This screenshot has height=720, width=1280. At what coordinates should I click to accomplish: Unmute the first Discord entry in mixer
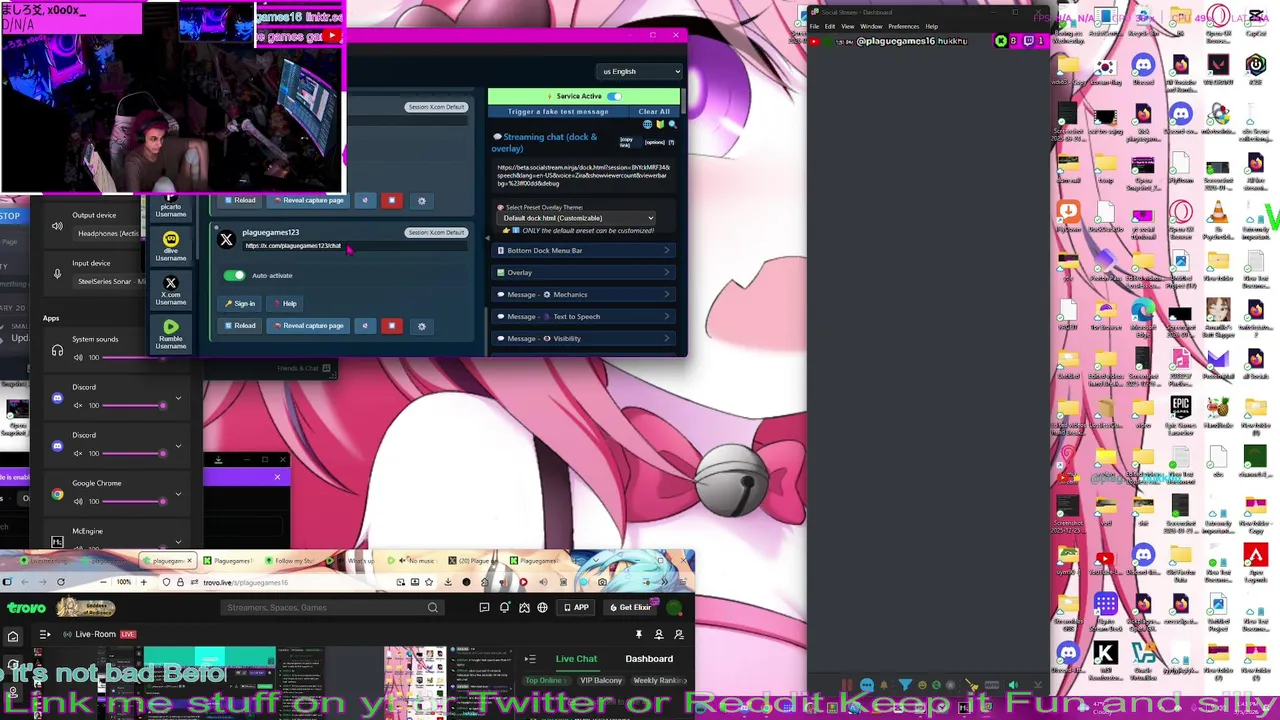(78, 405)
